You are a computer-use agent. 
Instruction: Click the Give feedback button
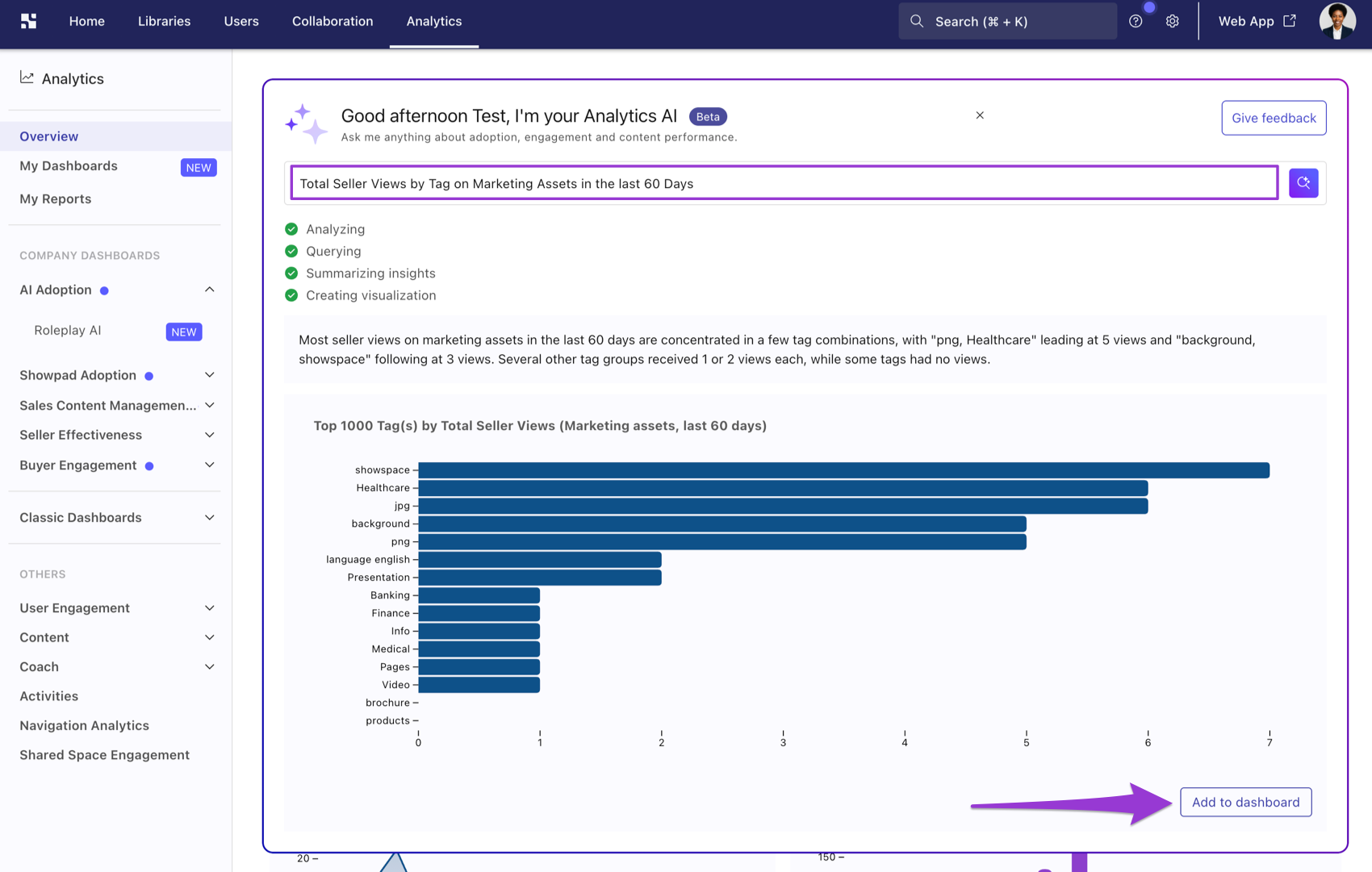(x=1274, y=118)
